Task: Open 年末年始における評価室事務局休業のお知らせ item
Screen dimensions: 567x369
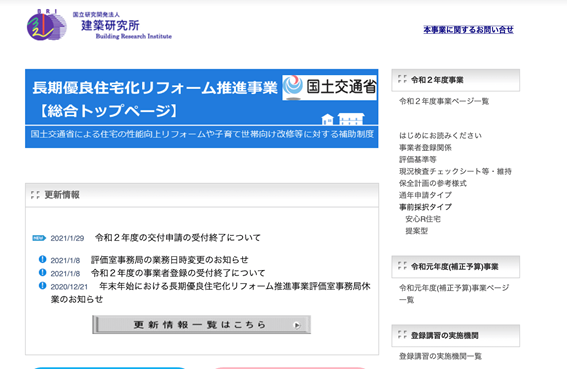Action: tap(210, 292)
